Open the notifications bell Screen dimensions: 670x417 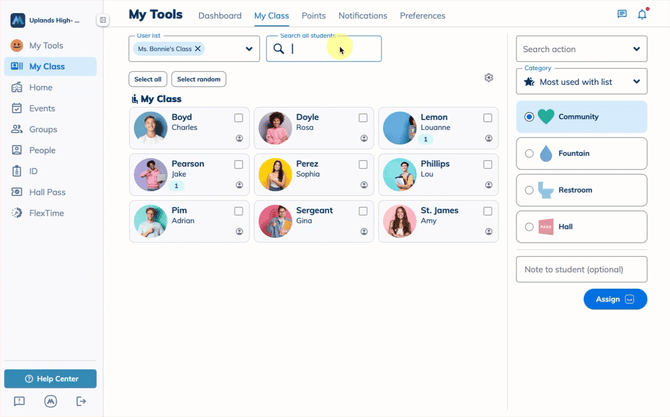click(x=642, y=15)
